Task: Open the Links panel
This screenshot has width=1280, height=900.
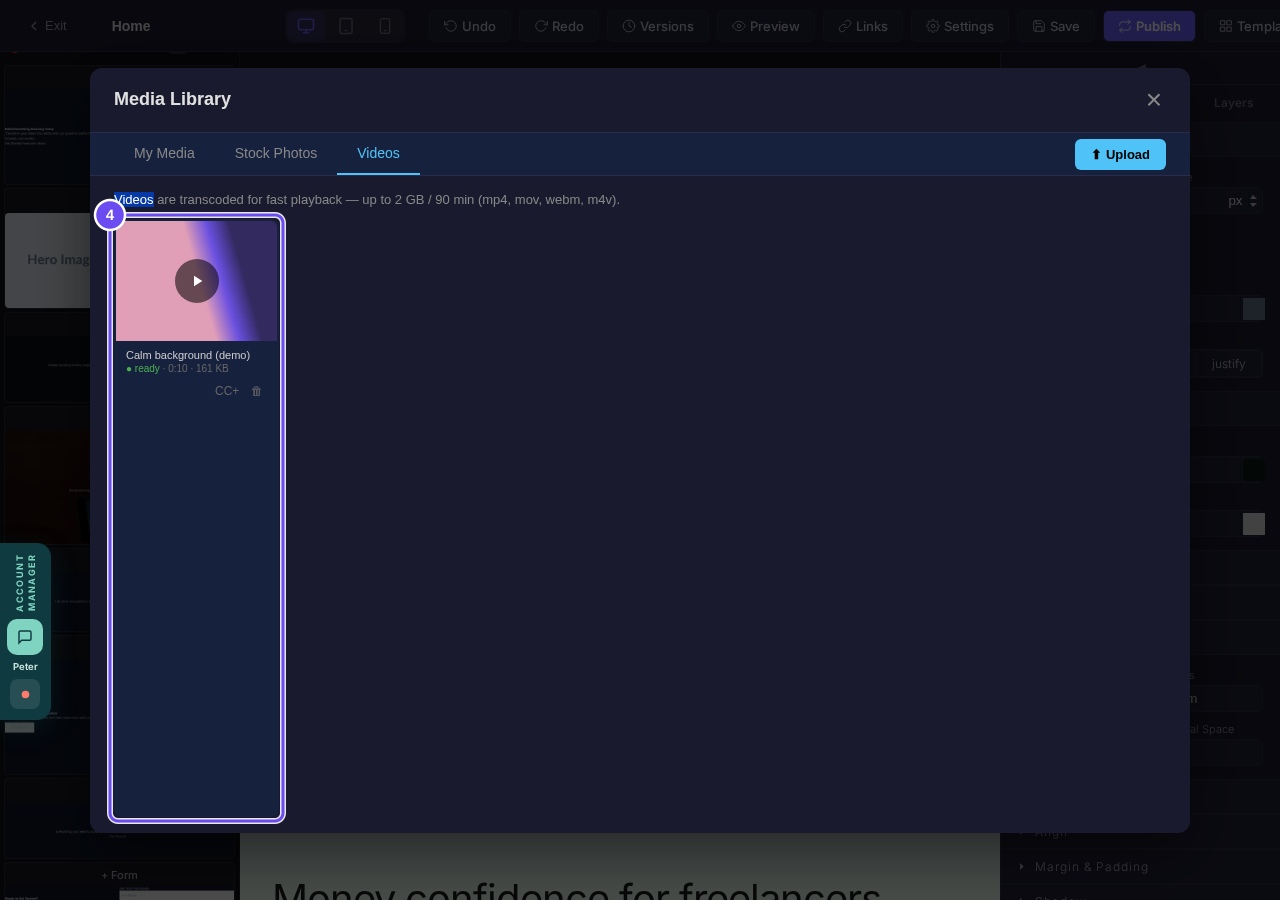Action: [x=863, y=26]
